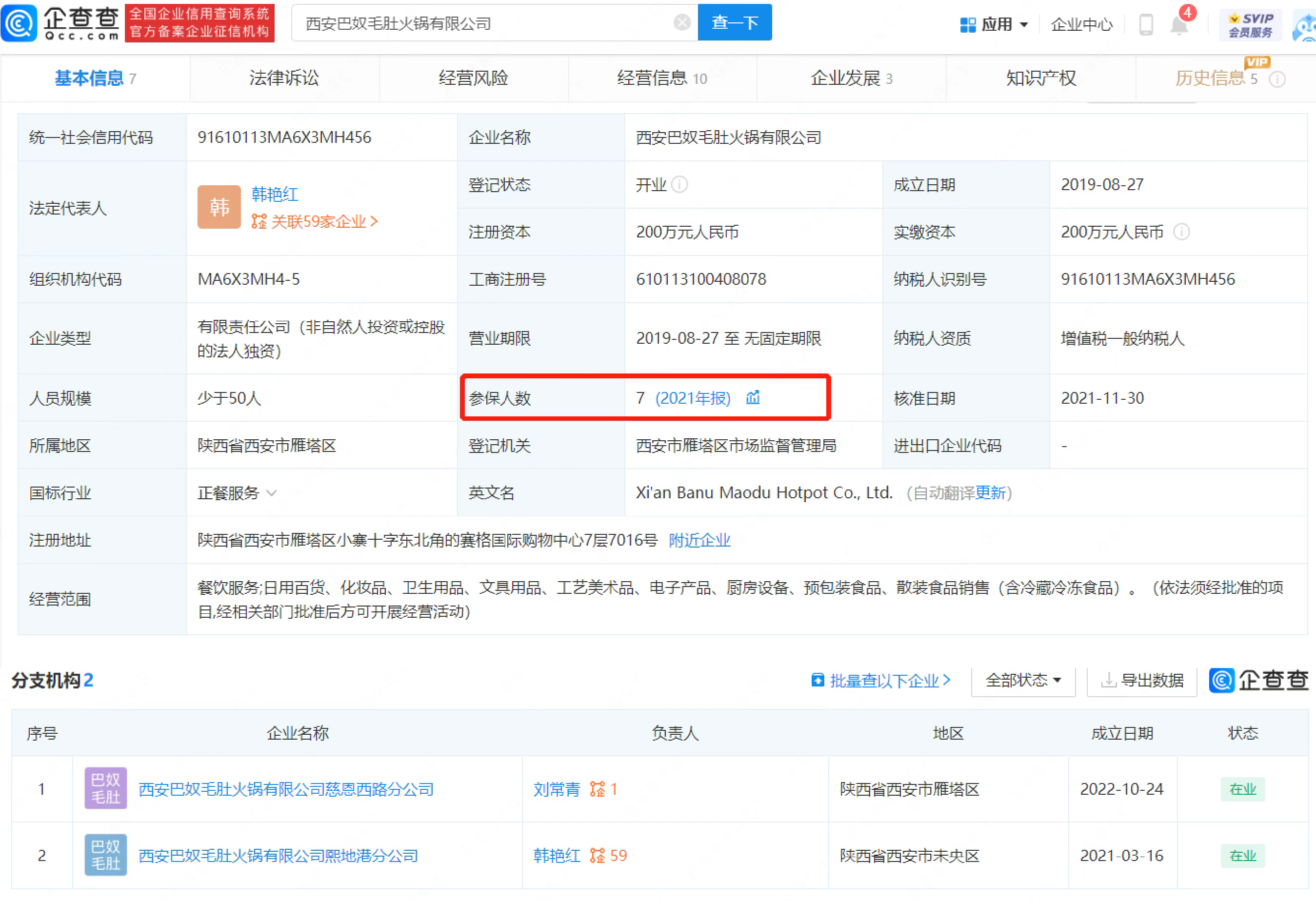
Task: Open the notification bell
Action: click(1178, 25)
